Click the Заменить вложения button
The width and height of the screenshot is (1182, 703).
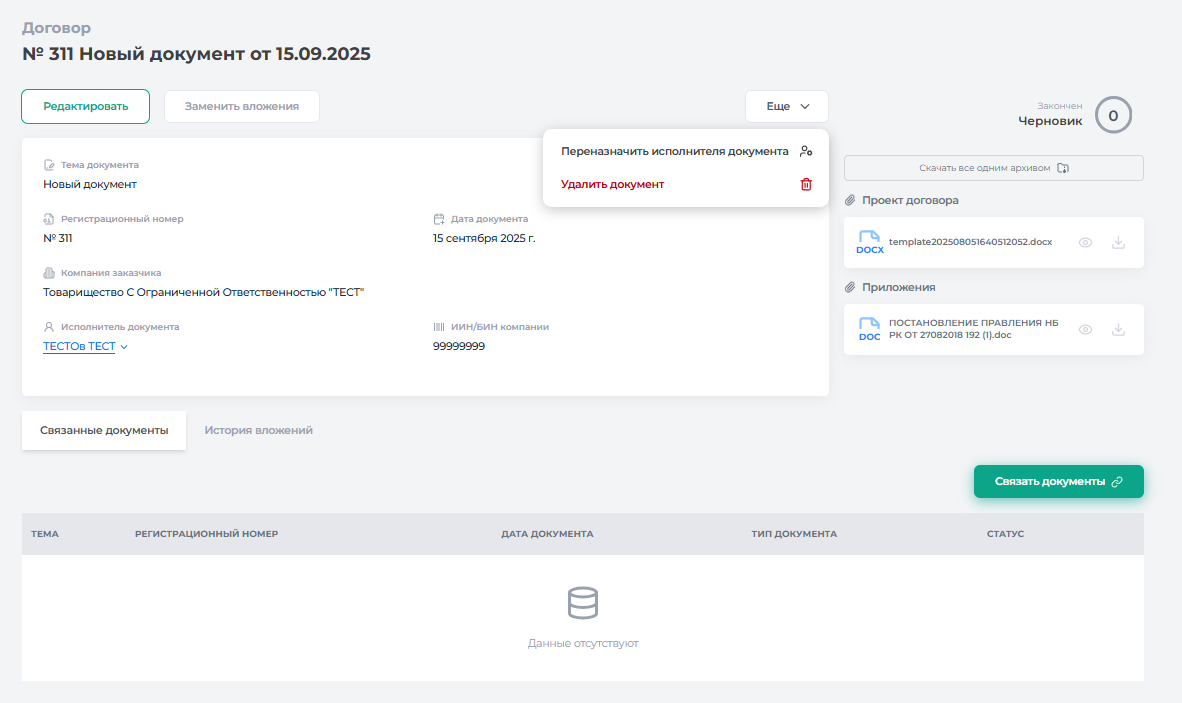pos(241,106)
